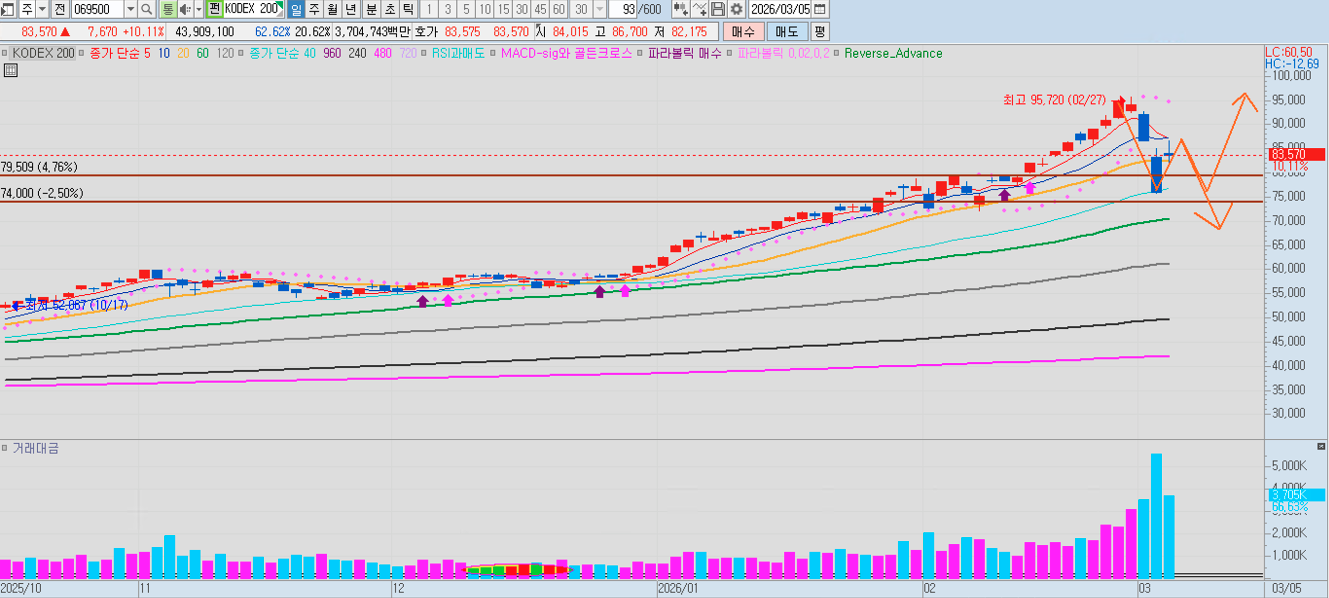
Task: Select the 일 daily chart tab
Action: click(x=296, y=9)
